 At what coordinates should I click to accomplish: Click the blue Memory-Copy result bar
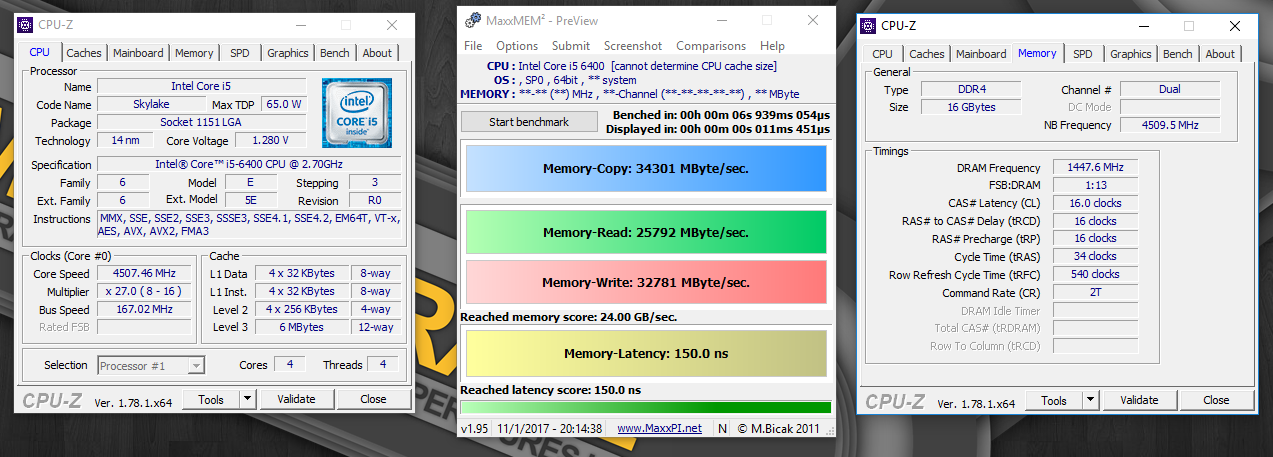tap(646, 169)
